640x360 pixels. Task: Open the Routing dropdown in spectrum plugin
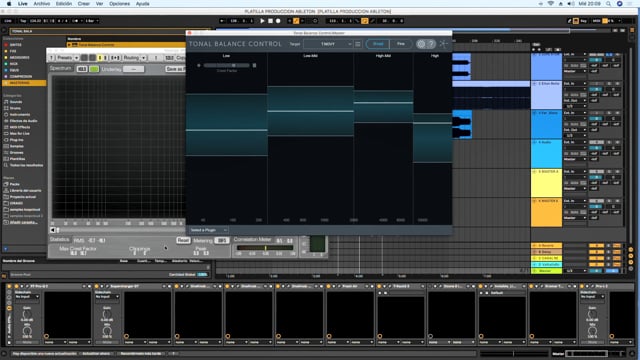[x=134, y=58]
